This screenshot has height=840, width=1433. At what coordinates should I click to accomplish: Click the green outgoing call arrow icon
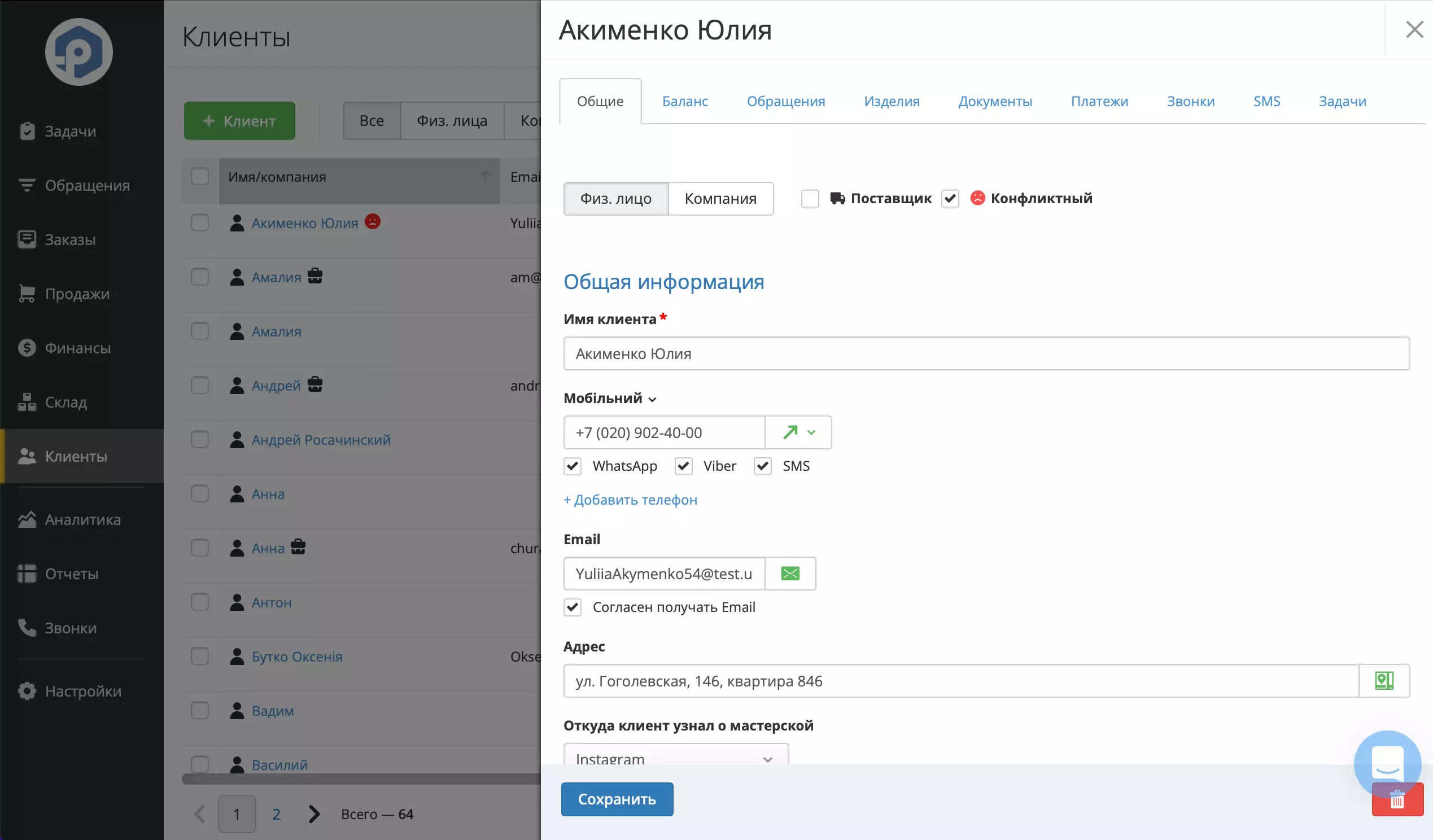[790, 432]
